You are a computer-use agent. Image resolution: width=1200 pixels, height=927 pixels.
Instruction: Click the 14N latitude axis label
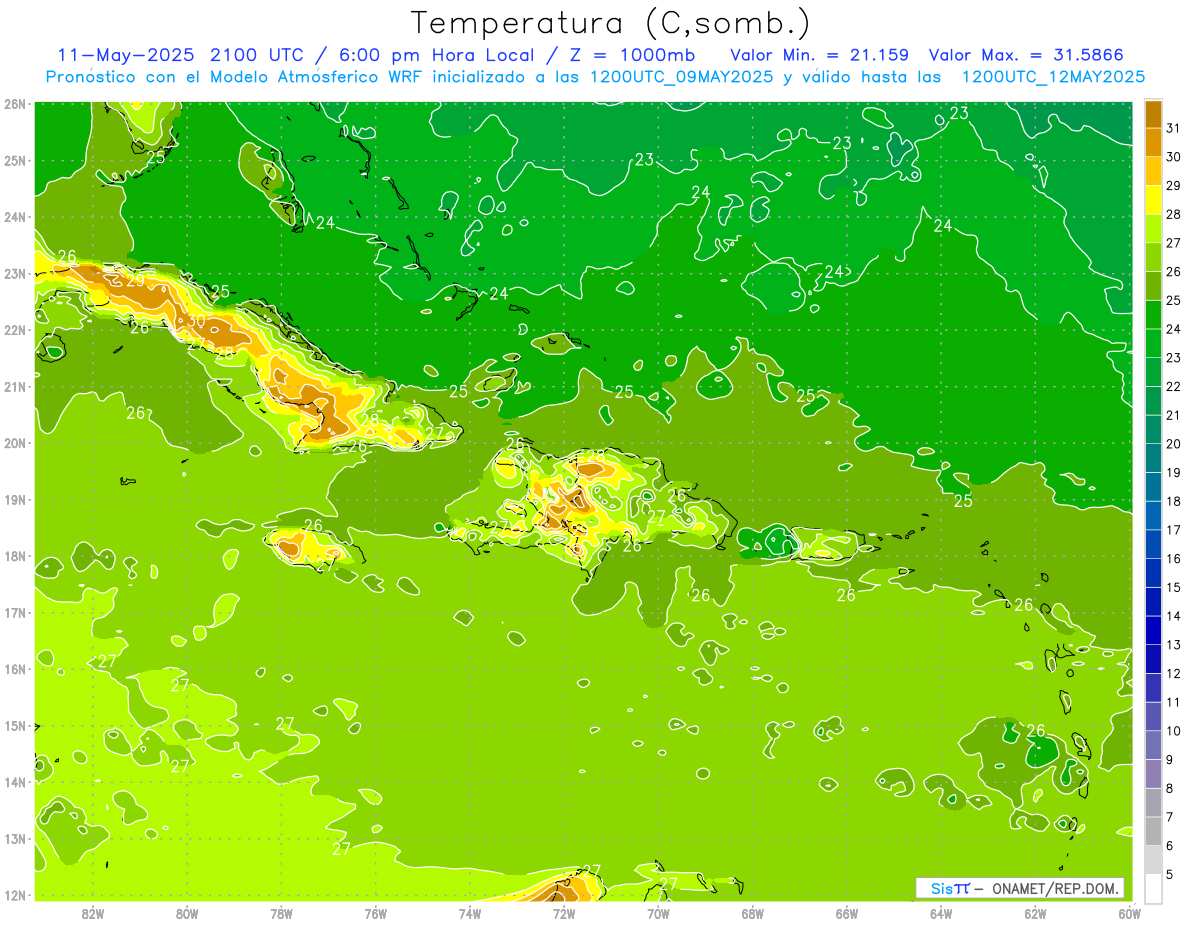pos(14,782)
